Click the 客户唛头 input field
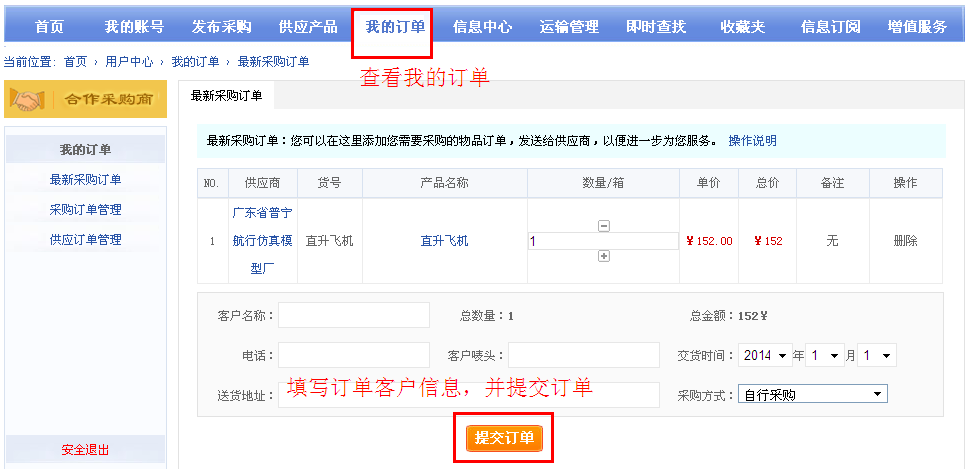966x469 pixels. (x=583, y=355)
